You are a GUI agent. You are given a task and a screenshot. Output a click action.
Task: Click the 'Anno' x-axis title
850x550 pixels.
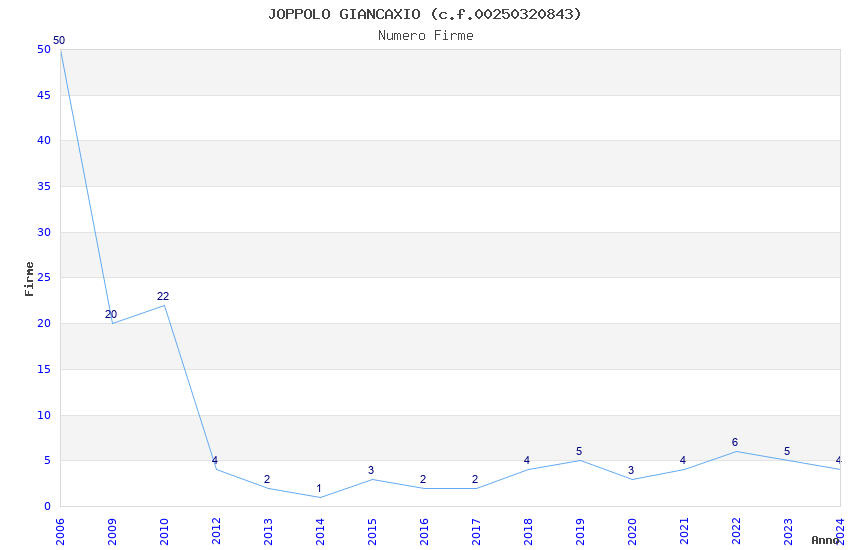824,540
